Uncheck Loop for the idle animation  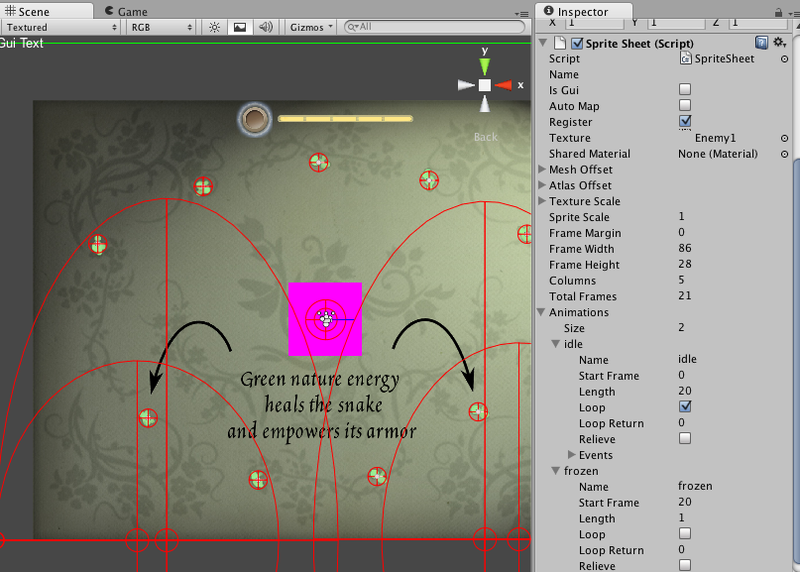click(685, 407)
